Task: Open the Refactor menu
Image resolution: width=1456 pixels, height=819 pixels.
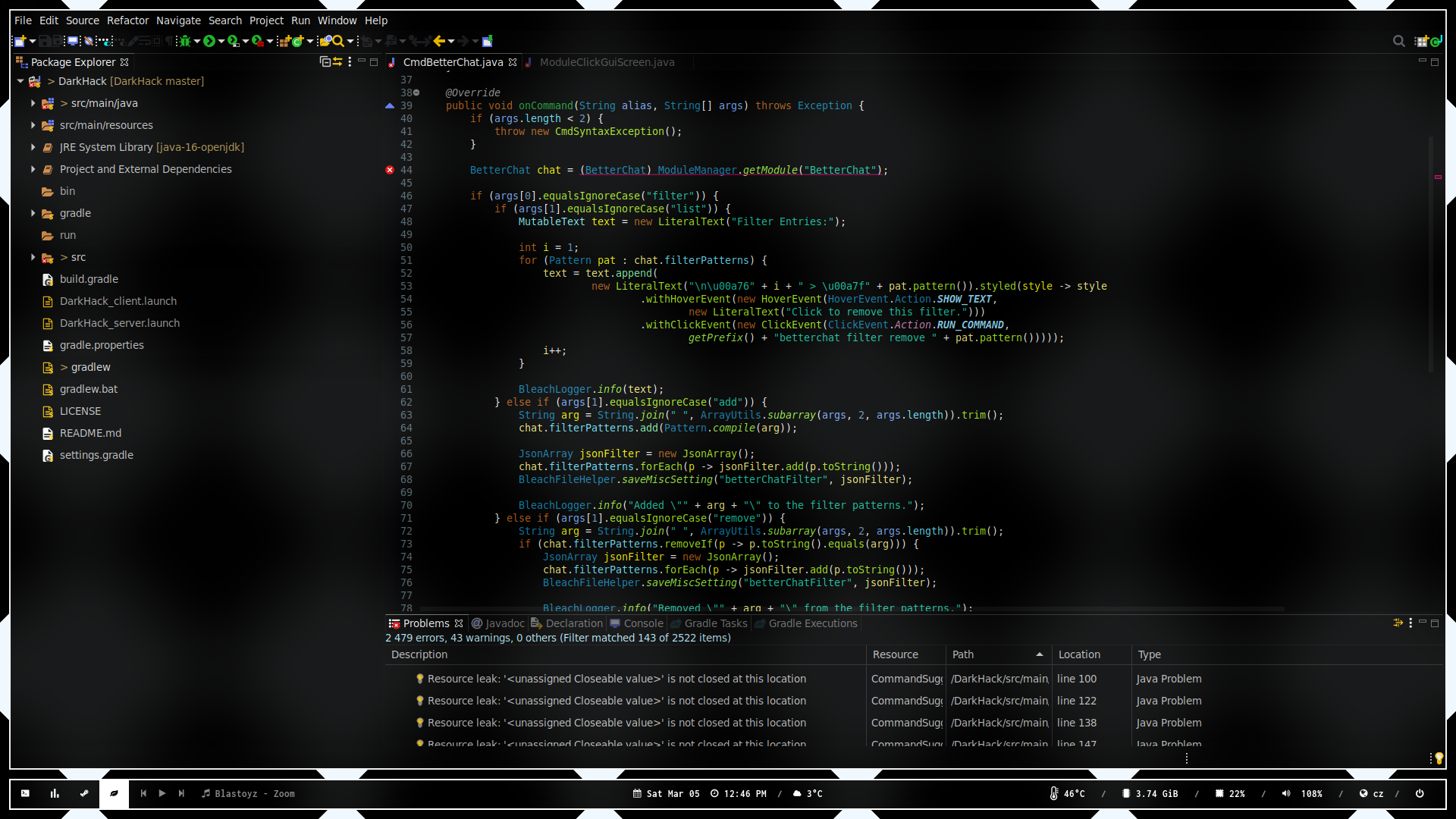Action: coord(127,20)
